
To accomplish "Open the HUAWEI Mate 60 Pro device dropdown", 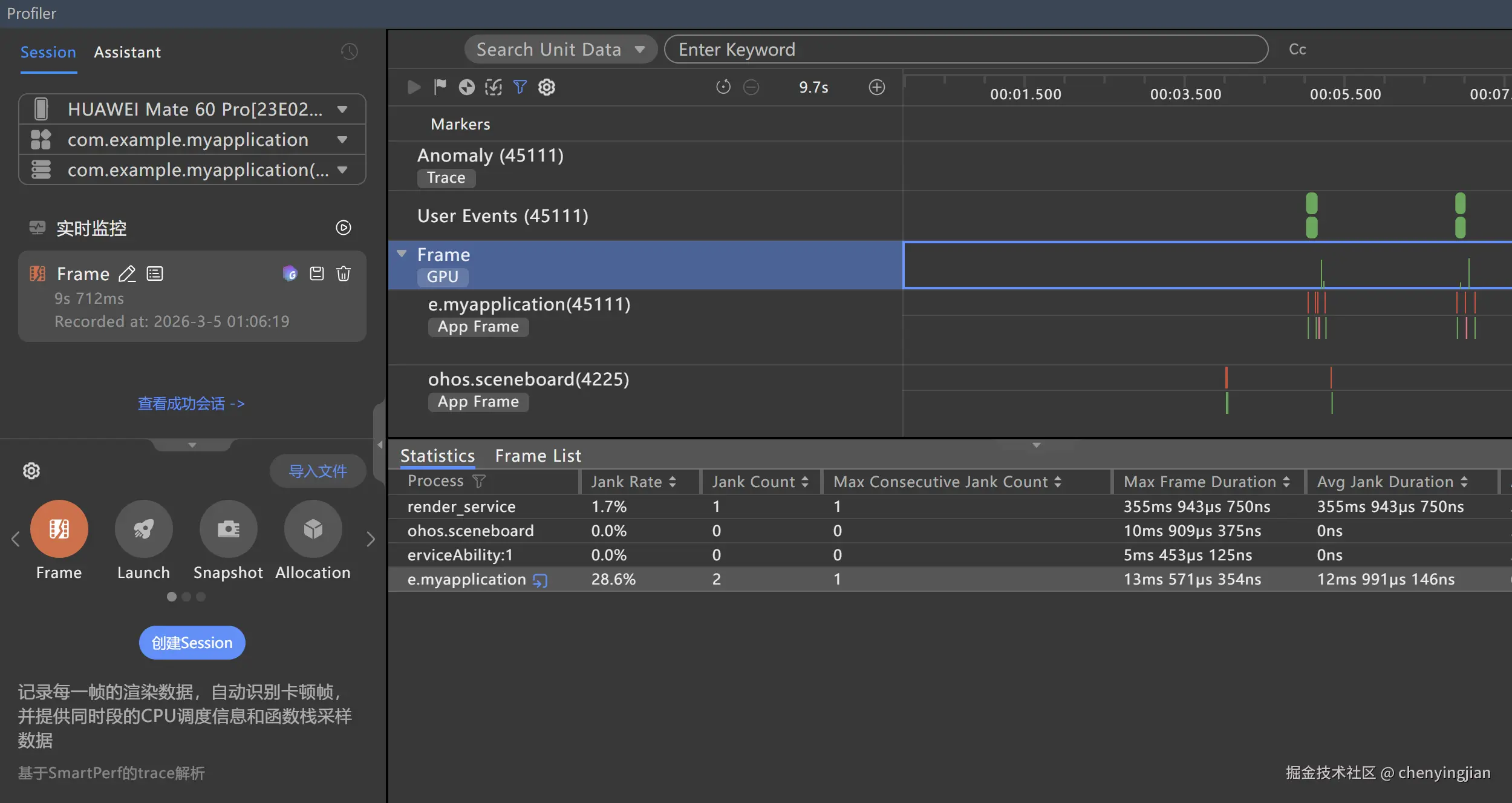I will 192,109.
